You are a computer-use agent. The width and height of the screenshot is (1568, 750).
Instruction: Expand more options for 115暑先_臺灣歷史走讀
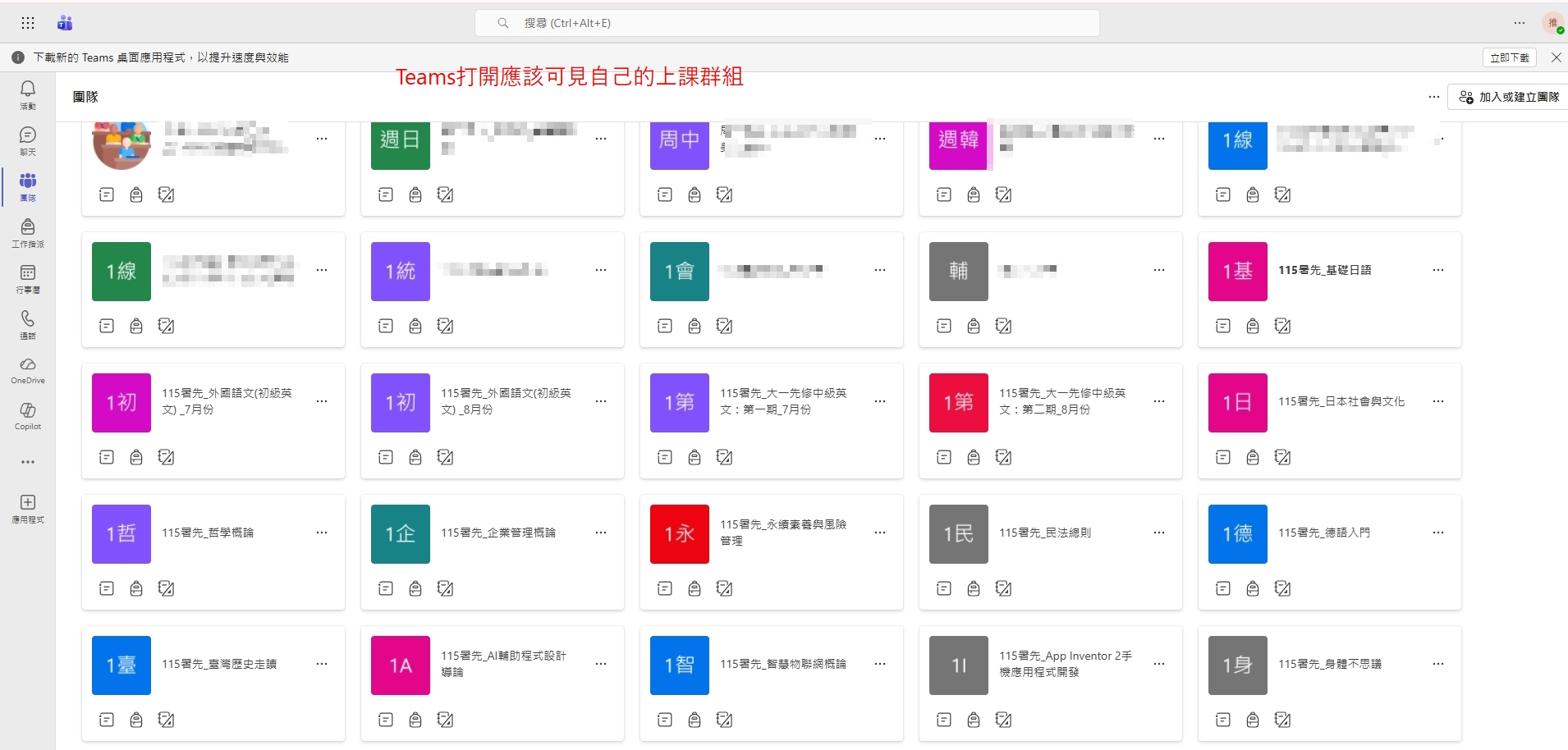[322, 664]
